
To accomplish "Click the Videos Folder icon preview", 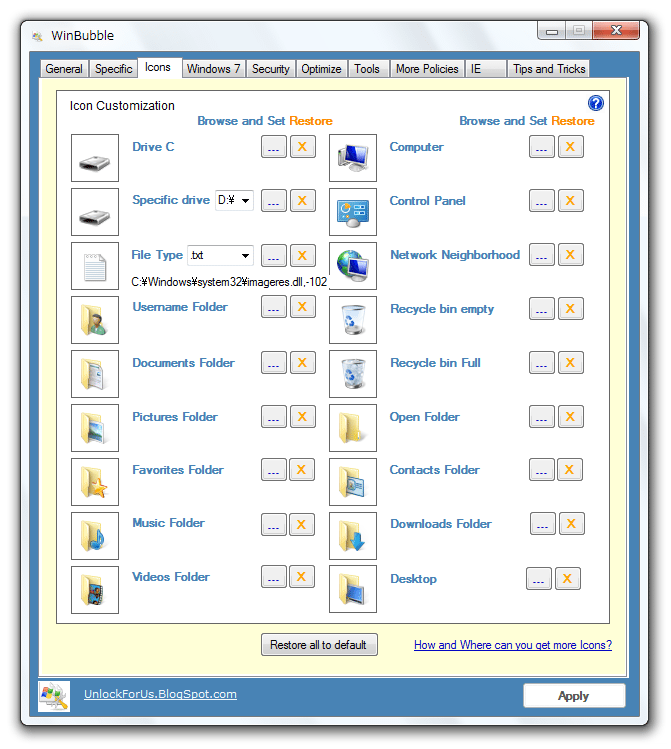I will 95,589.
